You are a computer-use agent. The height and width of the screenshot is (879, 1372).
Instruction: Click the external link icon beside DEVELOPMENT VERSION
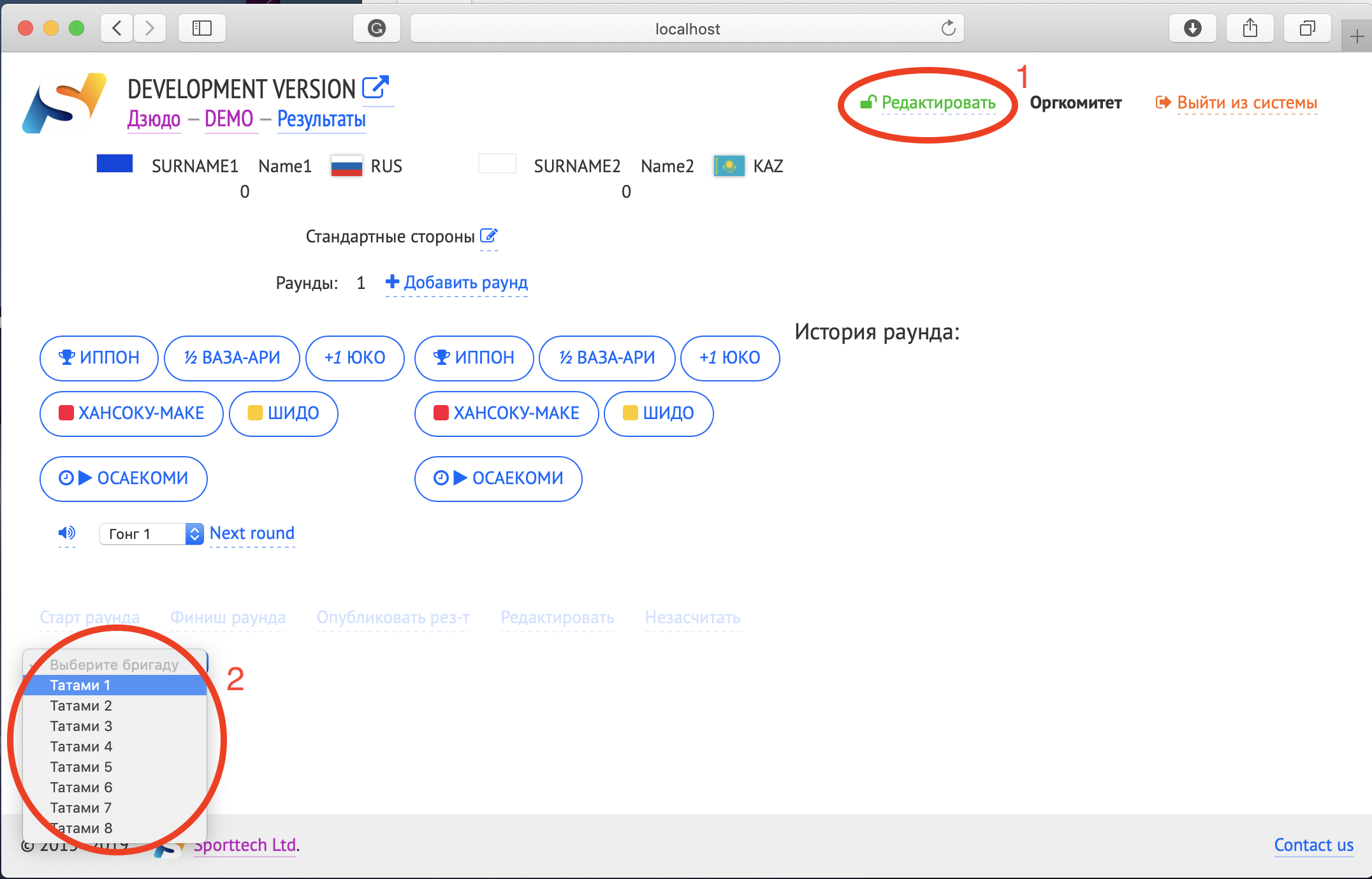[376, 87]
